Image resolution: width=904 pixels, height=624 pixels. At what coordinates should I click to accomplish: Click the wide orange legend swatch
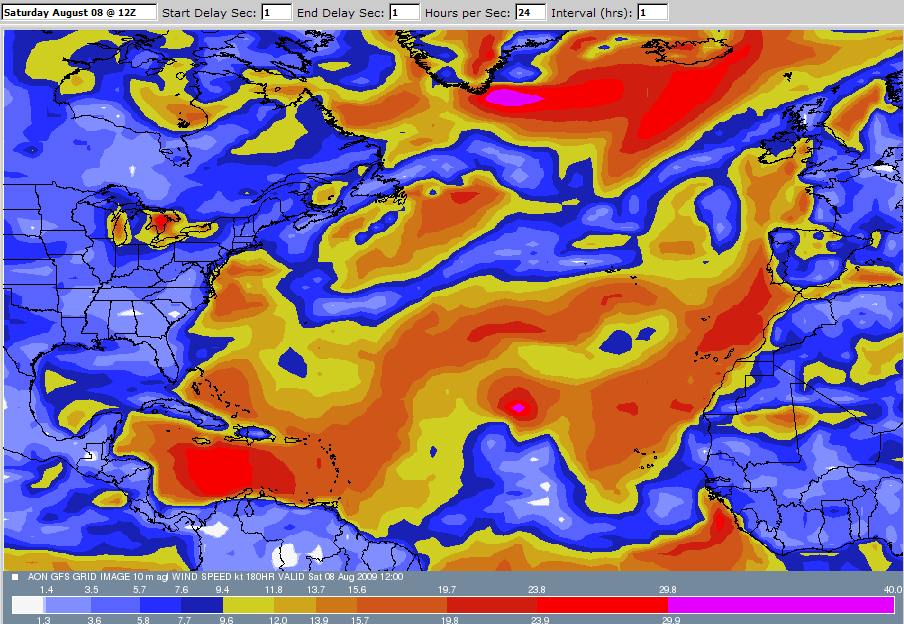[x=401, y=605]
